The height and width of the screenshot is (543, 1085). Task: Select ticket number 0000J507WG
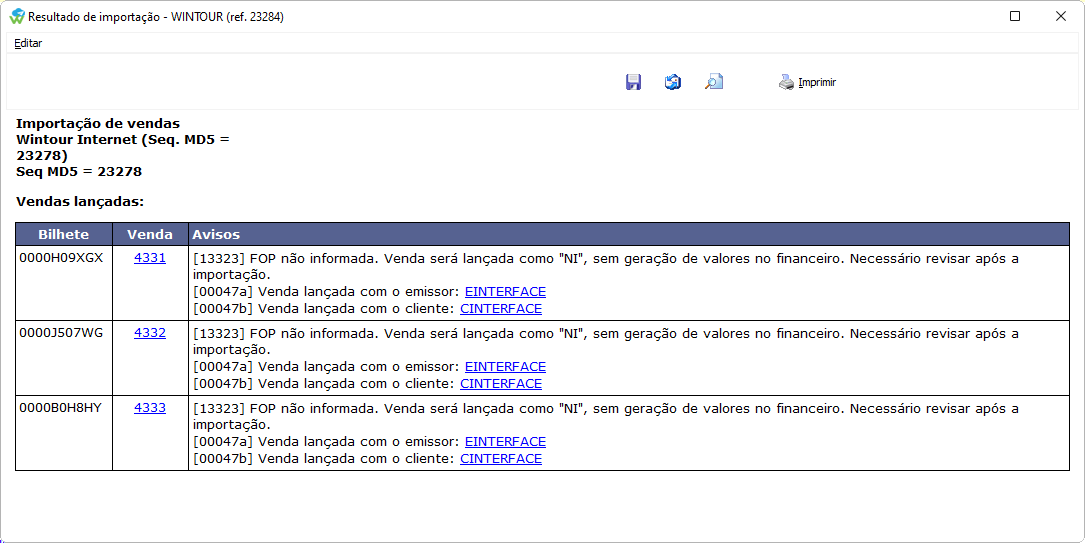61,333
